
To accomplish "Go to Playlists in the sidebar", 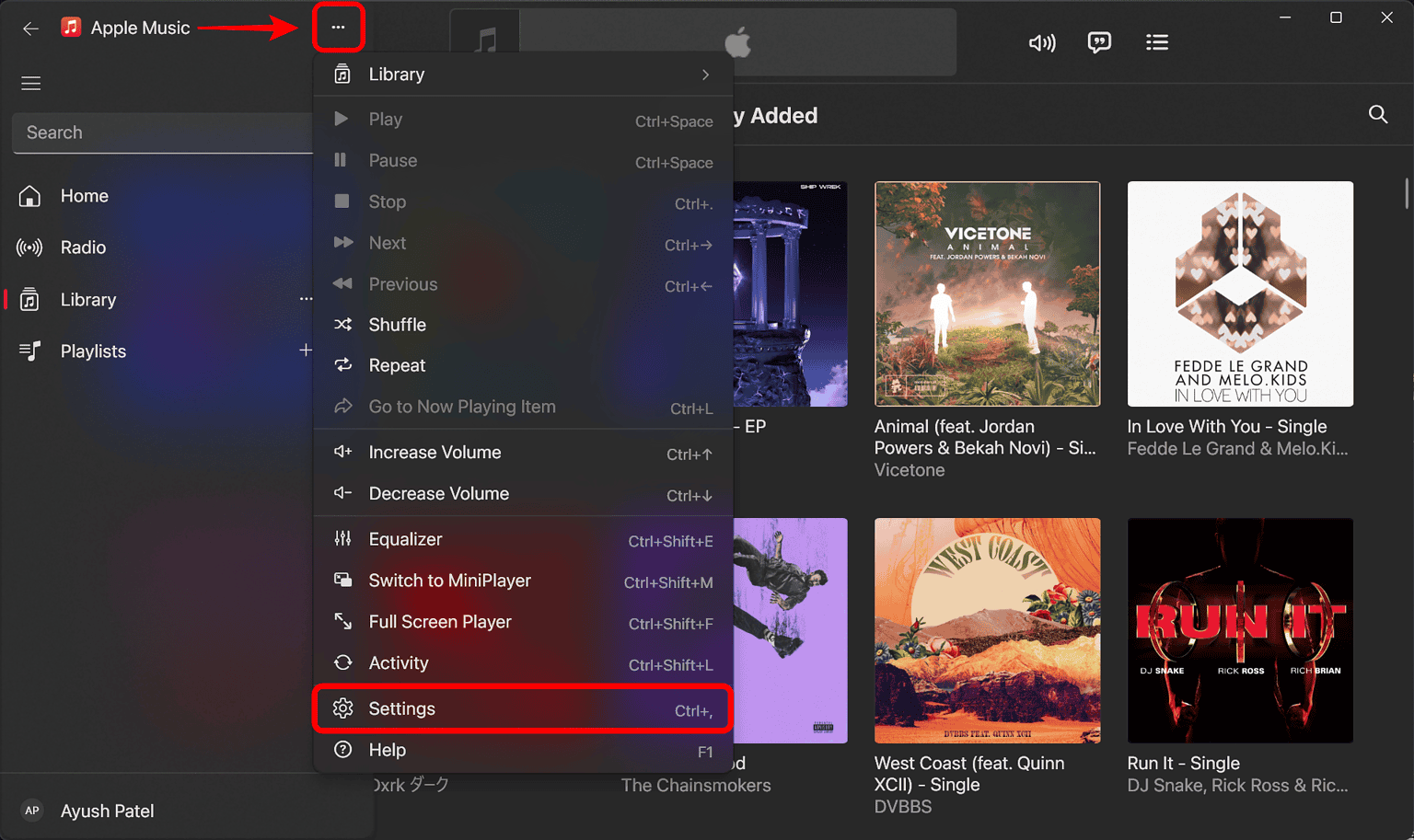I will coord(94,351).
